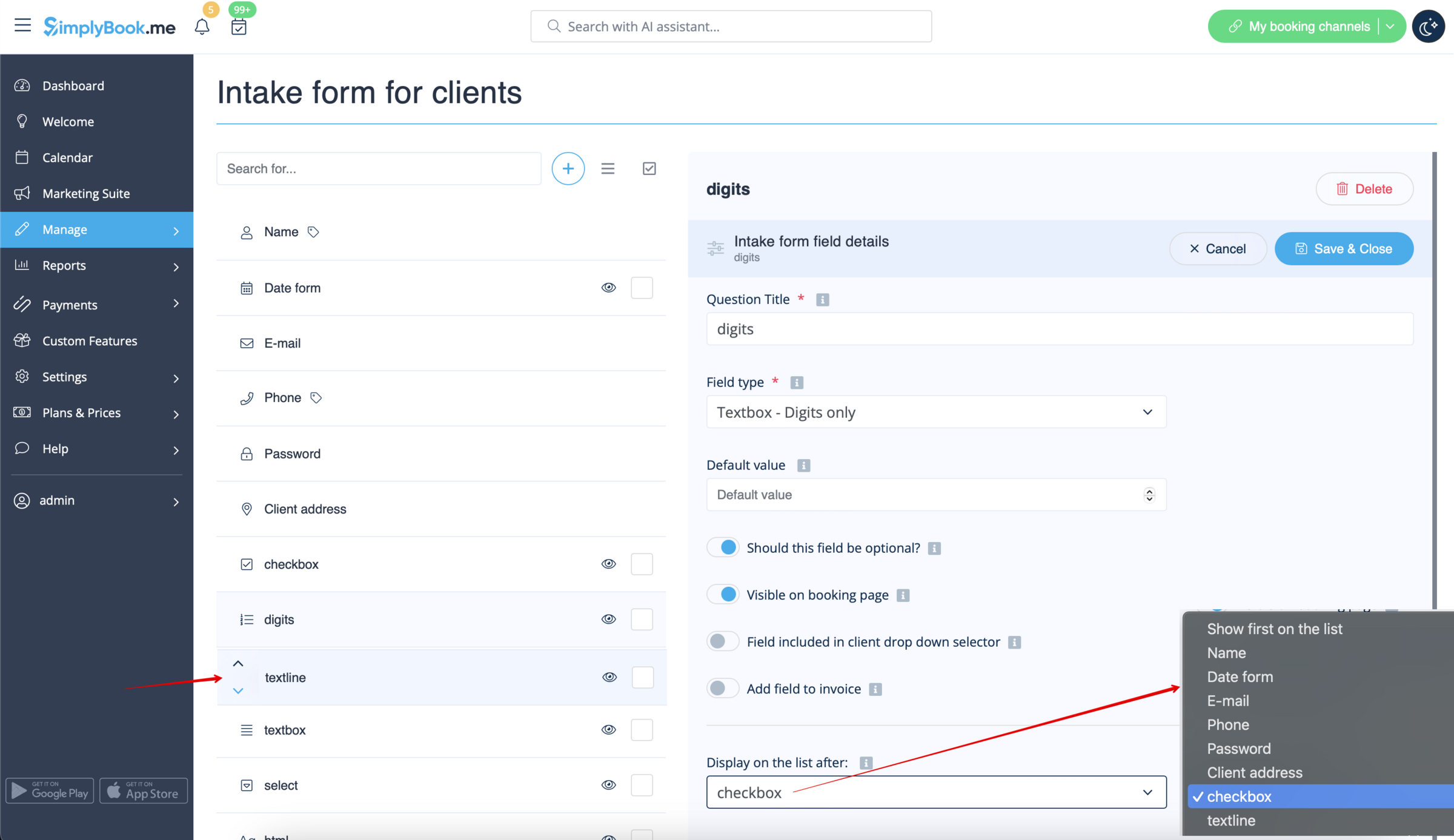Image resolution: width=1454 pixels, height=840 pixels.
Task: Click the info icon beside Field type
Action: [x=796, y=382]
